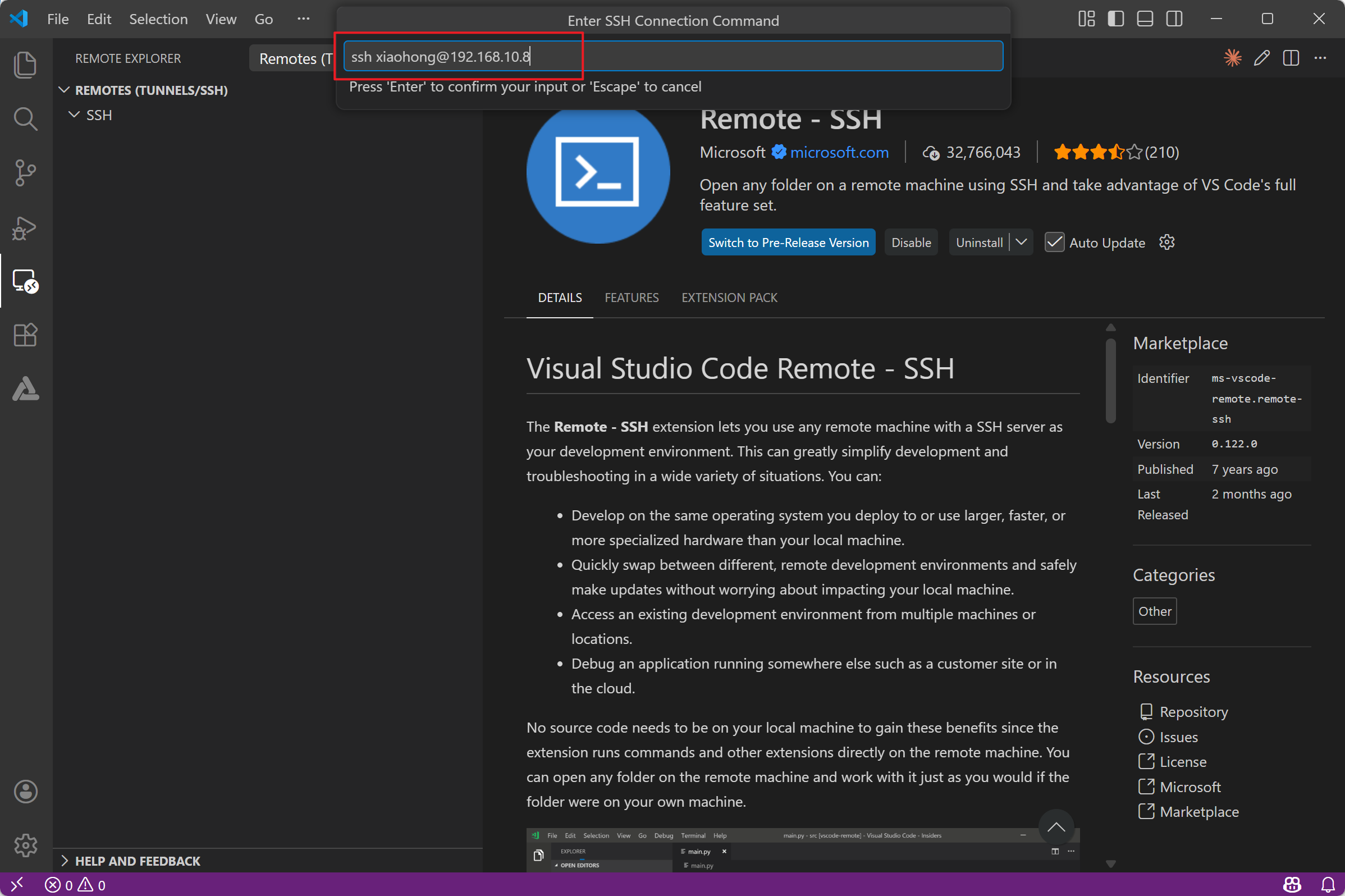Expand the hidden menu items ellipsis in the menu bar
The width and height of the screenshot is (1345, 896).
coord(303,19)
